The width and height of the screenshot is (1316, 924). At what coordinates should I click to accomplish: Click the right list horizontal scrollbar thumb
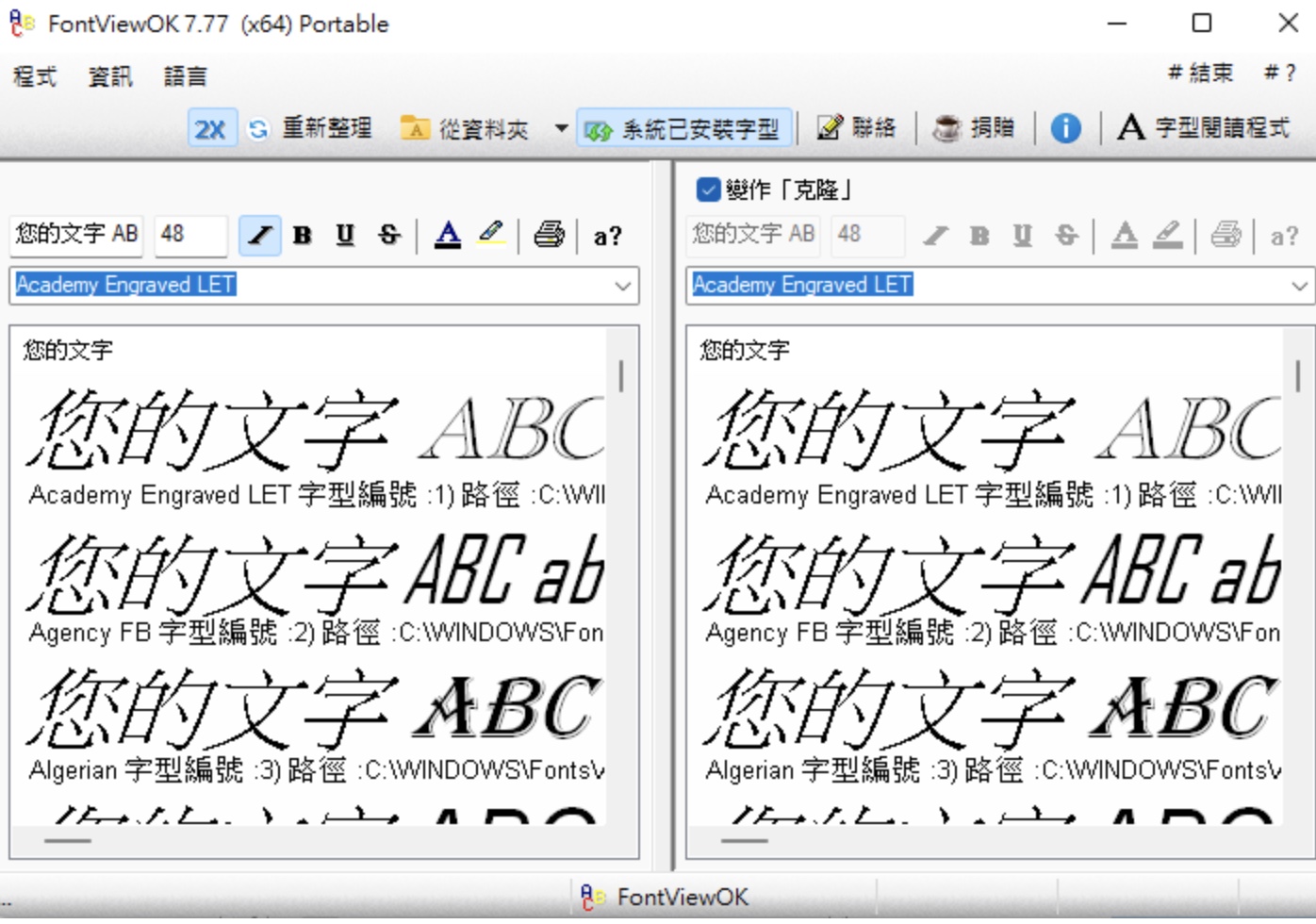tap(744, 840)
